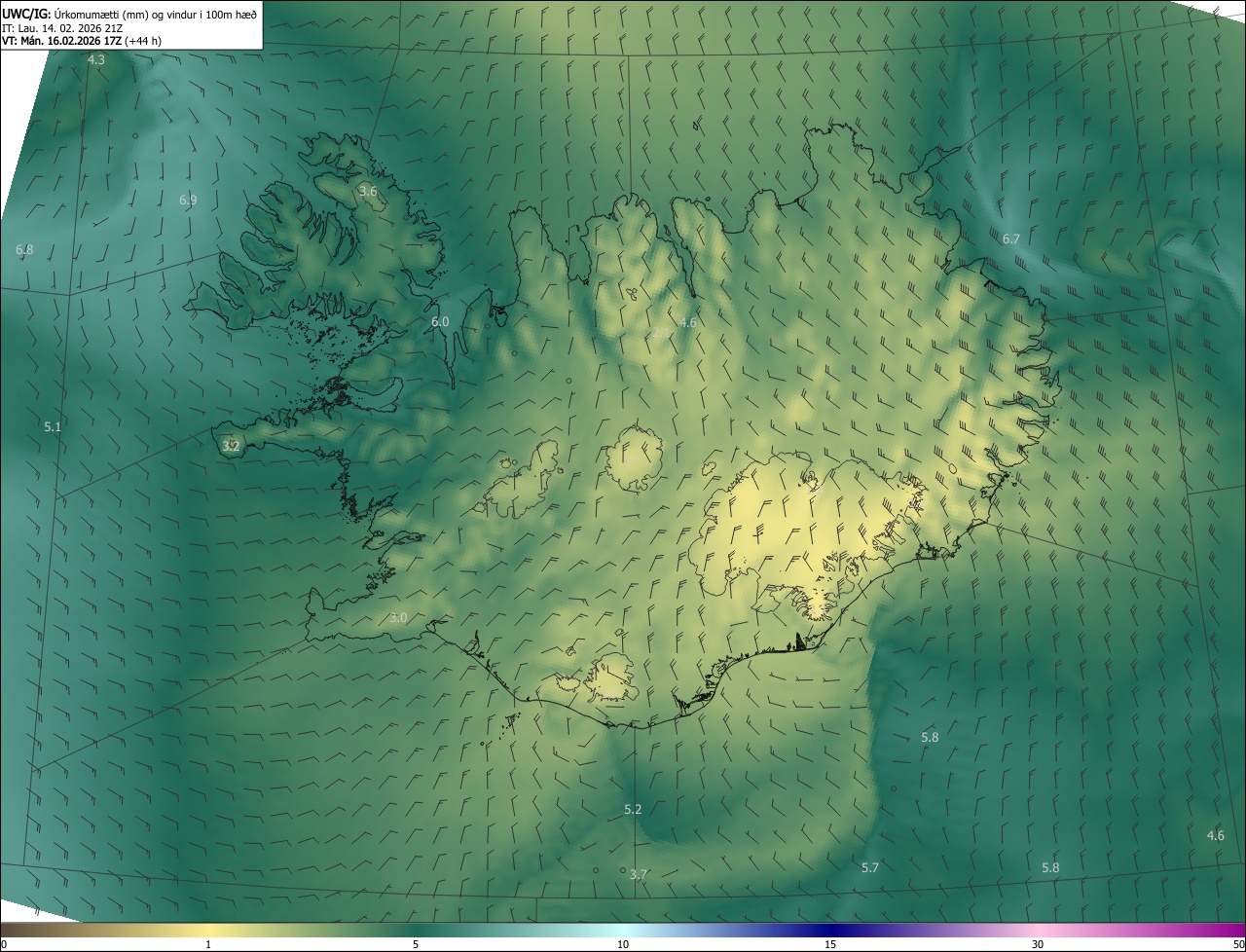Viewport: 1246px width, 952px height.
Task: Click the colorbar tick label '0'
Action: pos(3,944)
